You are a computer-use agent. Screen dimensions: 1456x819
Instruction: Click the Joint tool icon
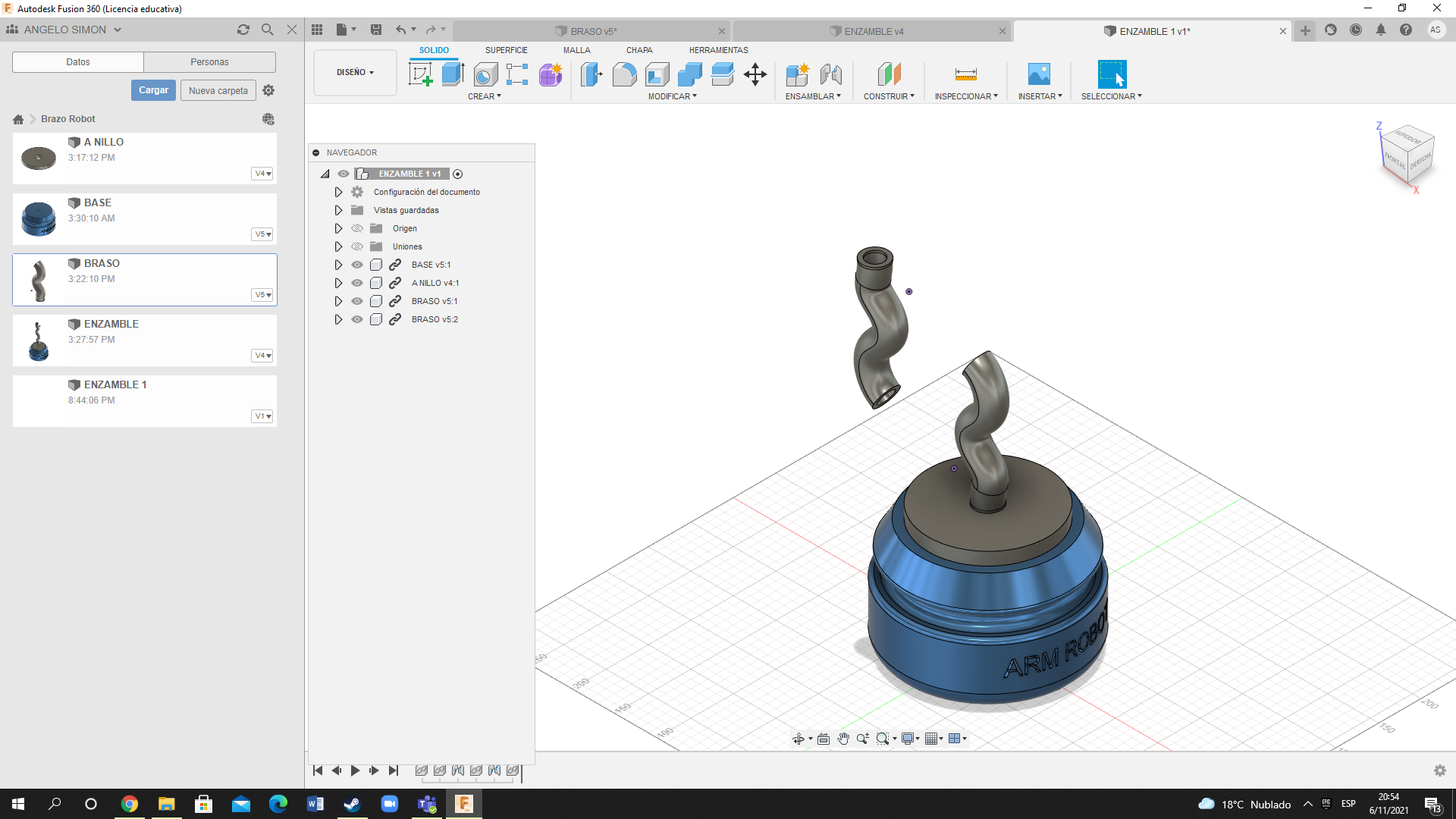(831, 74)
